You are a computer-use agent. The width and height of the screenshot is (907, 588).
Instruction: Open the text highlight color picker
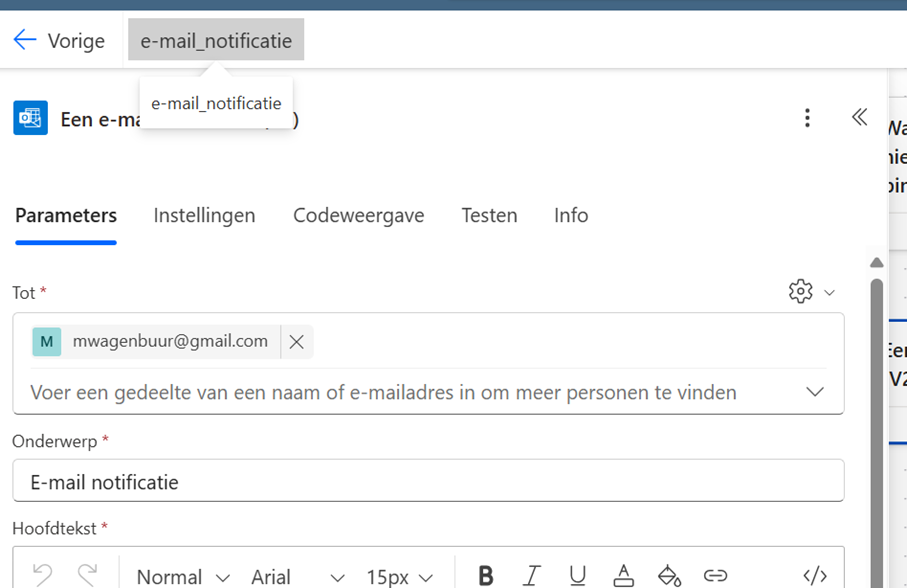click(x=669, y=575)
